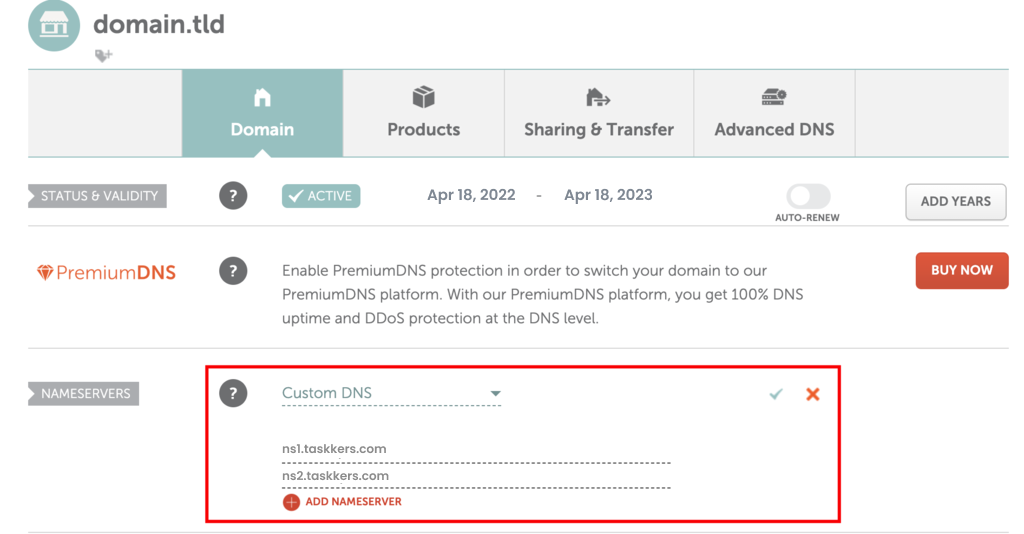Image resolution: width=1024 pixels, height=534 pixels.
Task: Click the domain storefront icon
Action: pos(54,26)
